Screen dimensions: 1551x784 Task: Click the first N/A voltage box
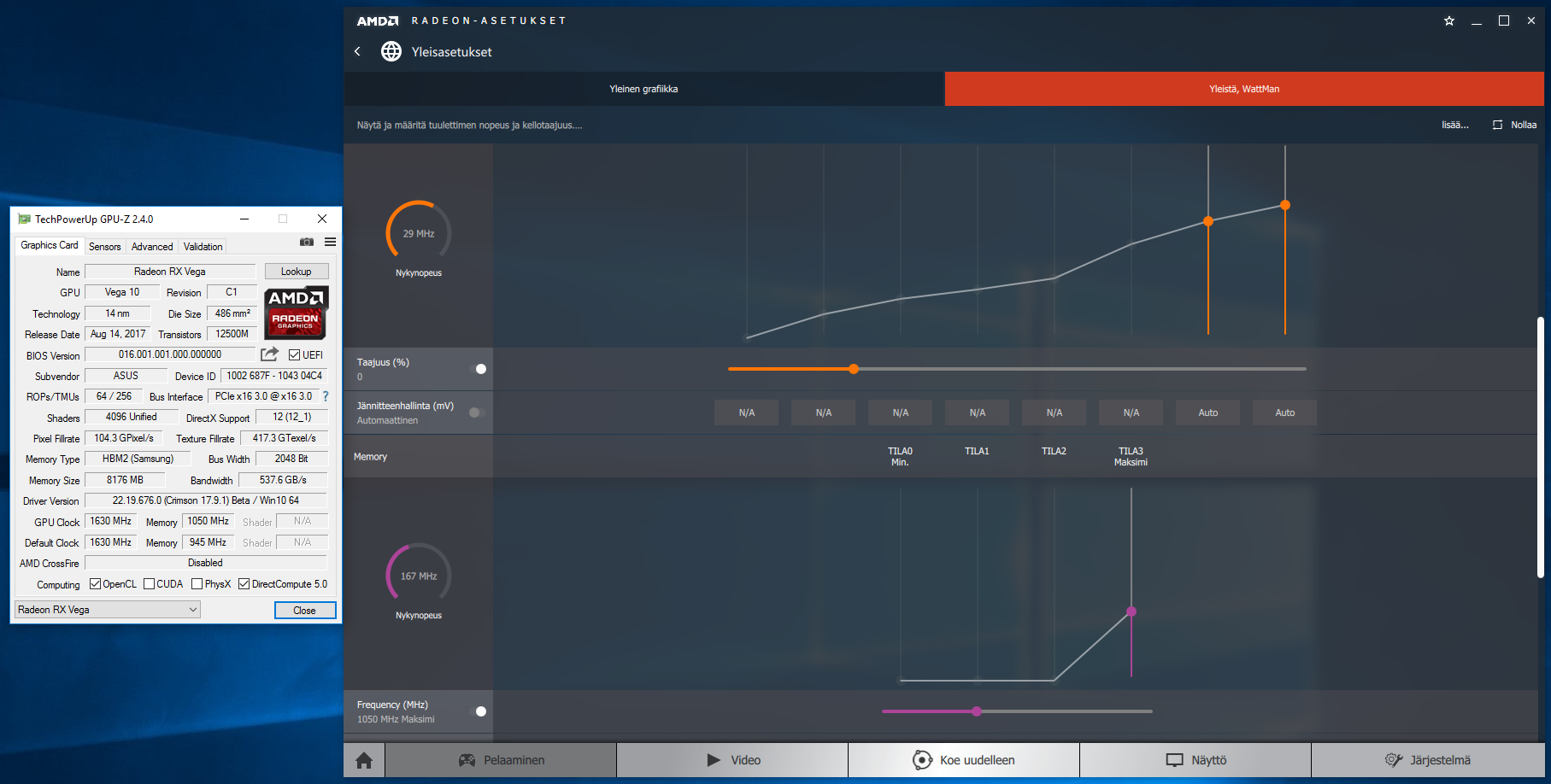point(747,412)
